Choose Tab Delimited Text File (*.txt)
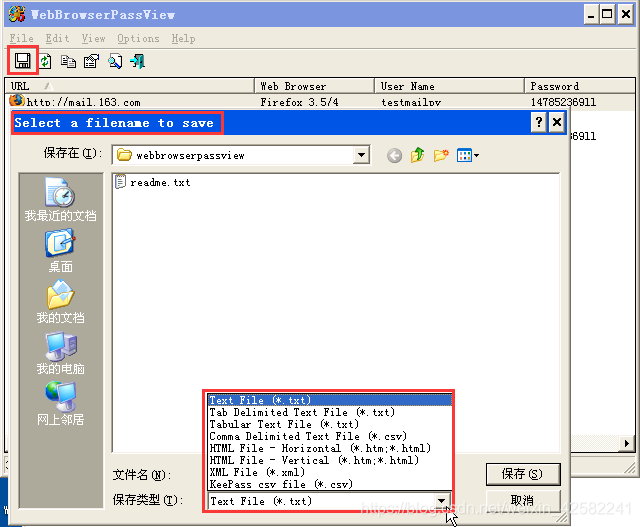640x527 pixels. click(x=330, y=412)
